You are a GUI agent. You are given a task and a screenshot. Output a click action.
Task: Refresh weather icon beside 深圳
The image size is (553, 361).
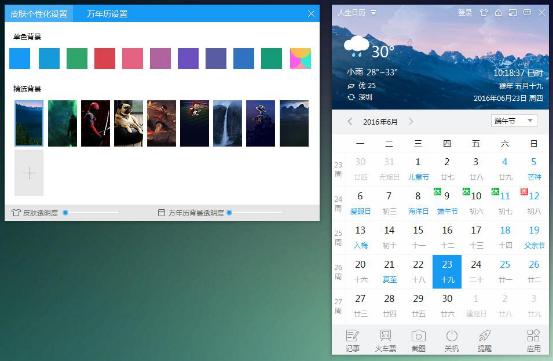351,97
